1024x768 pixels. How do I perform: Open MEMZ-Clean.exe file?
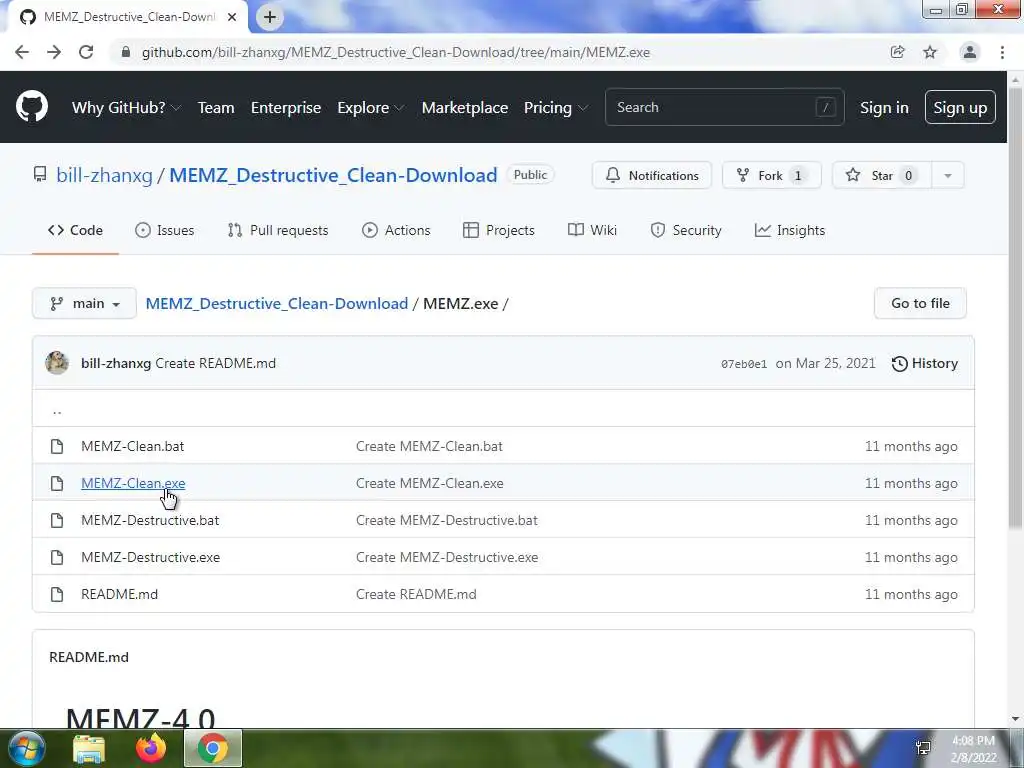click(133, 483)
